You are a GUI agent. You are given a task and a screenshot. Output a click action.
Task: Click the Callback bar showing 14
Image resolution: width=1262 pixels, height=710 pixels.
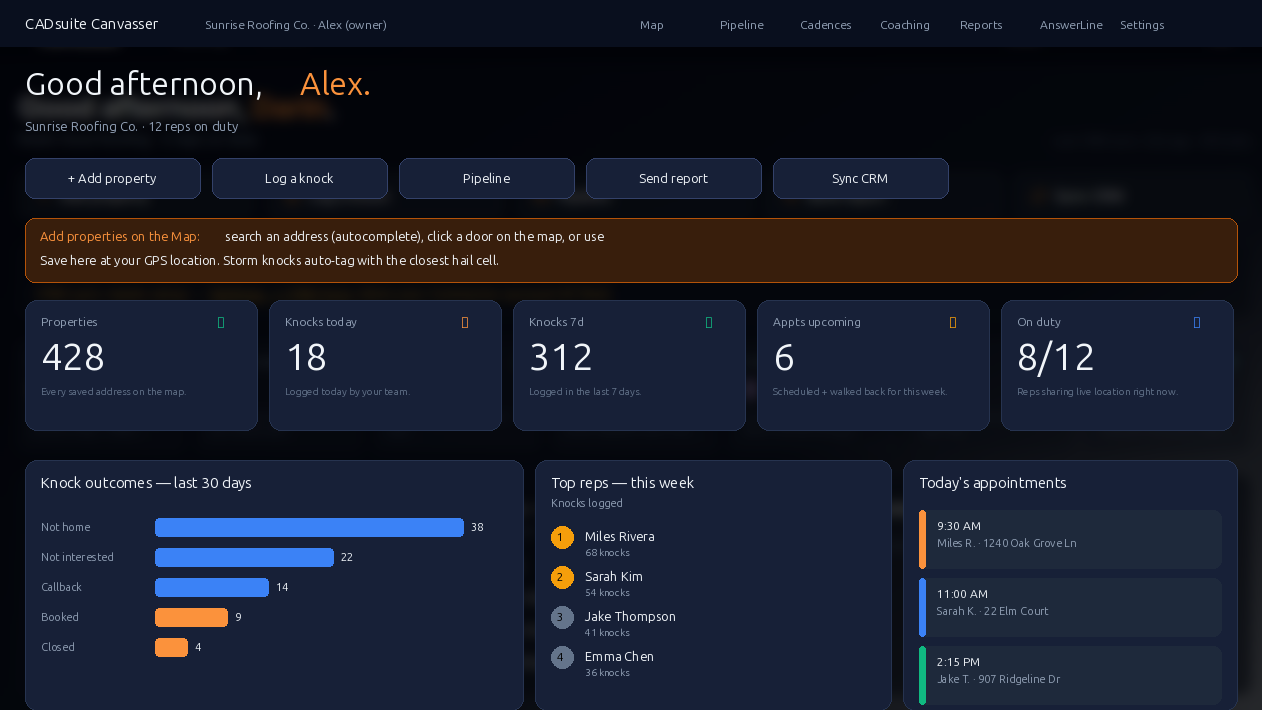[212, 587]
